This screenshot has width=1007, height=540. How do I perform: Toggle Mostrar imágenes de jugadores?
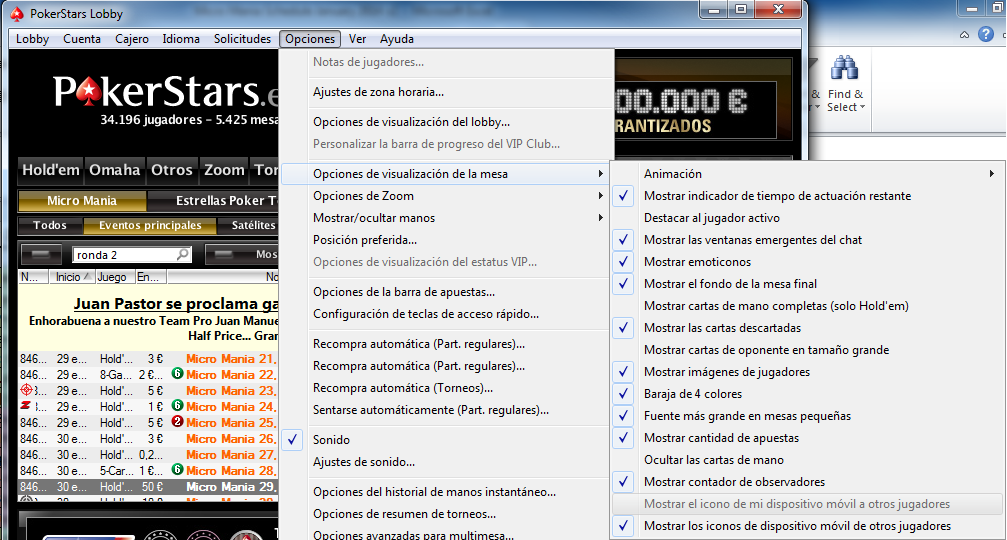click(807, 372)
